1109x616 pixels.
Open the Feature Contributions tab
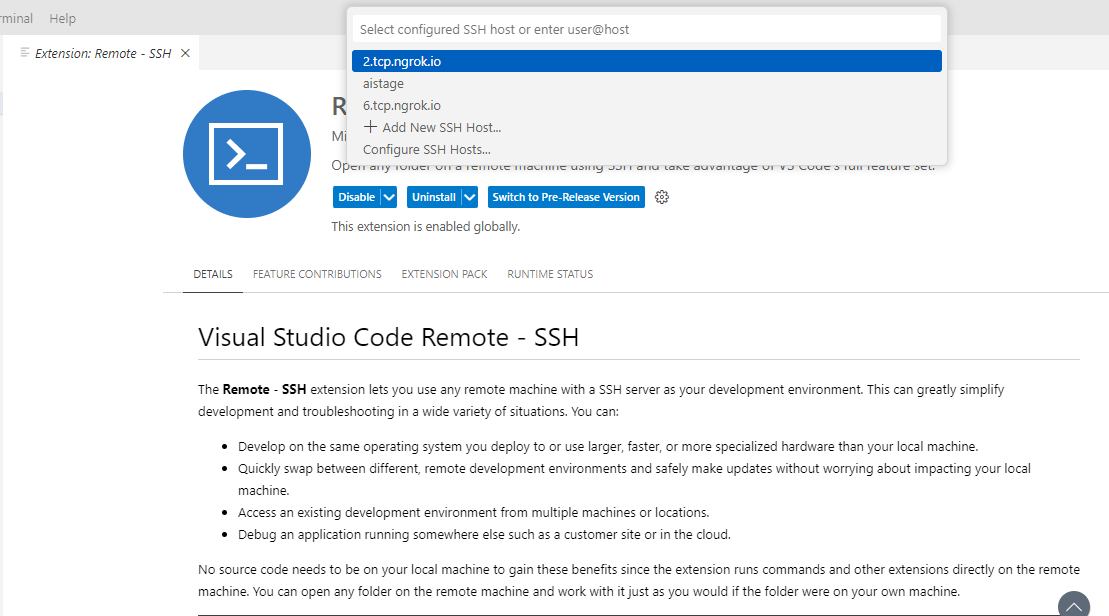[x=317, y=274]
